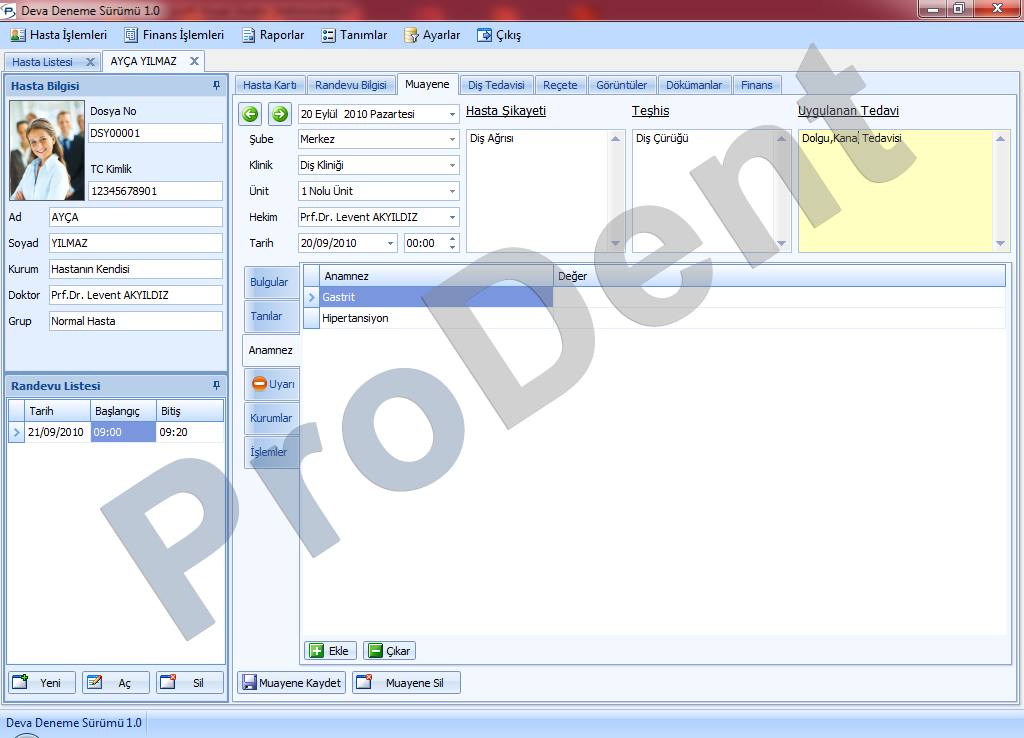Click the Yeni appointment button

(42, 682)
